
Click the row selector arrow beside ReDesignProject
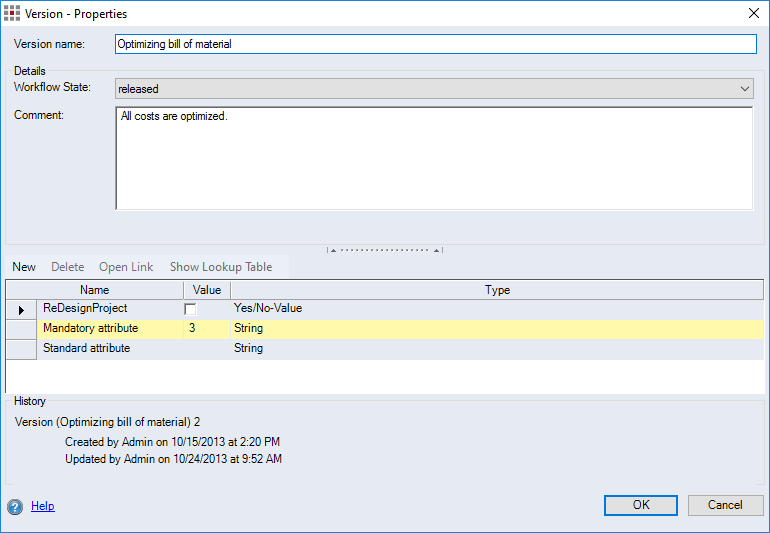coord(21,310)
